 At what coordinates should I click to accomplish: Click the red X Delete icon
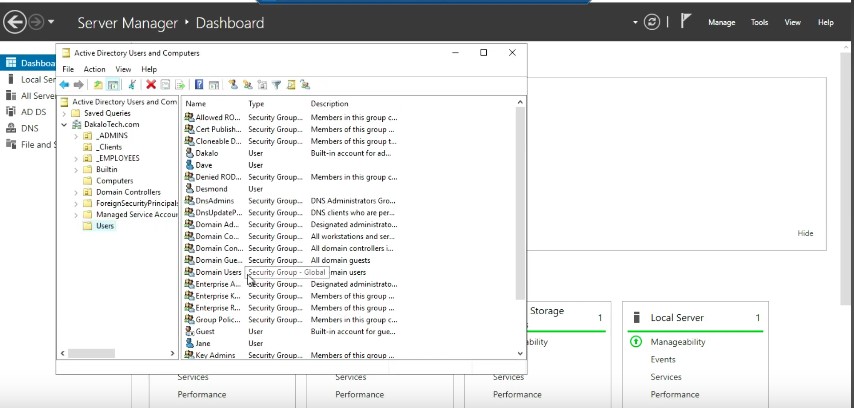point(151,84)
